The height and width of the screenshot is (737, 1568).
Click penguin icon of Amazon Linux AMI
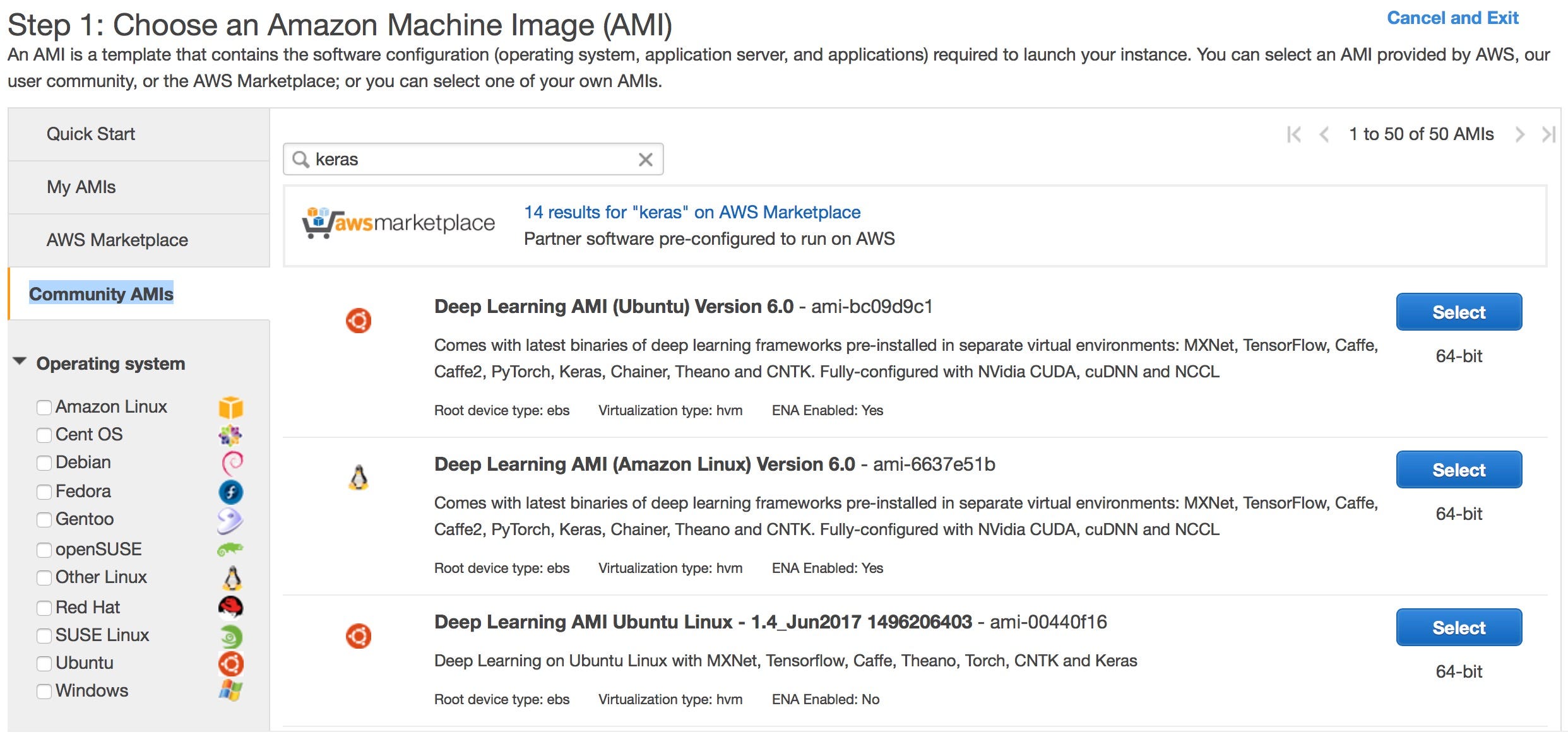click(359, 478)
